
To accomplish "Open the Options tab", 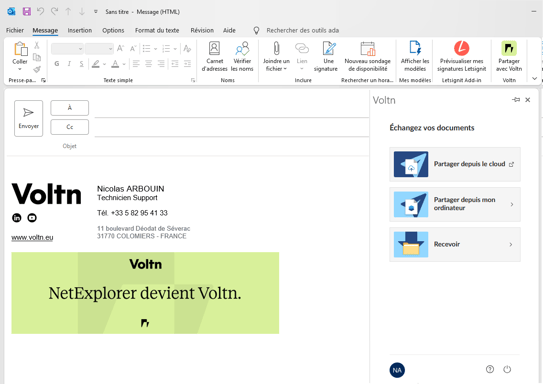I will click(x=113, y=30).
